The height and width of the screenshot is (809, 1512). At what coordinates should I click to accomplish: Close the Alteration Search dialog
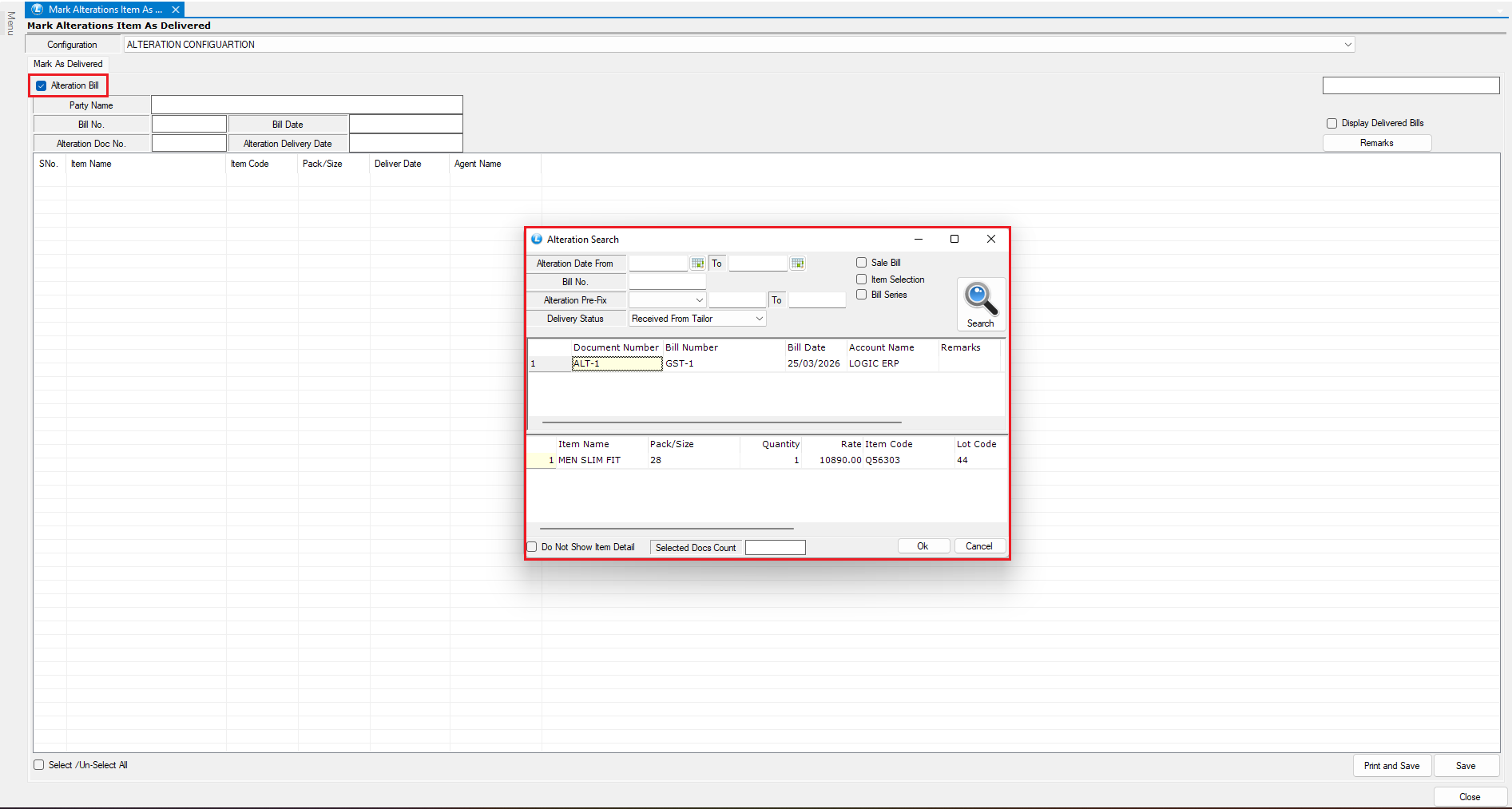[x=990, y=239]
